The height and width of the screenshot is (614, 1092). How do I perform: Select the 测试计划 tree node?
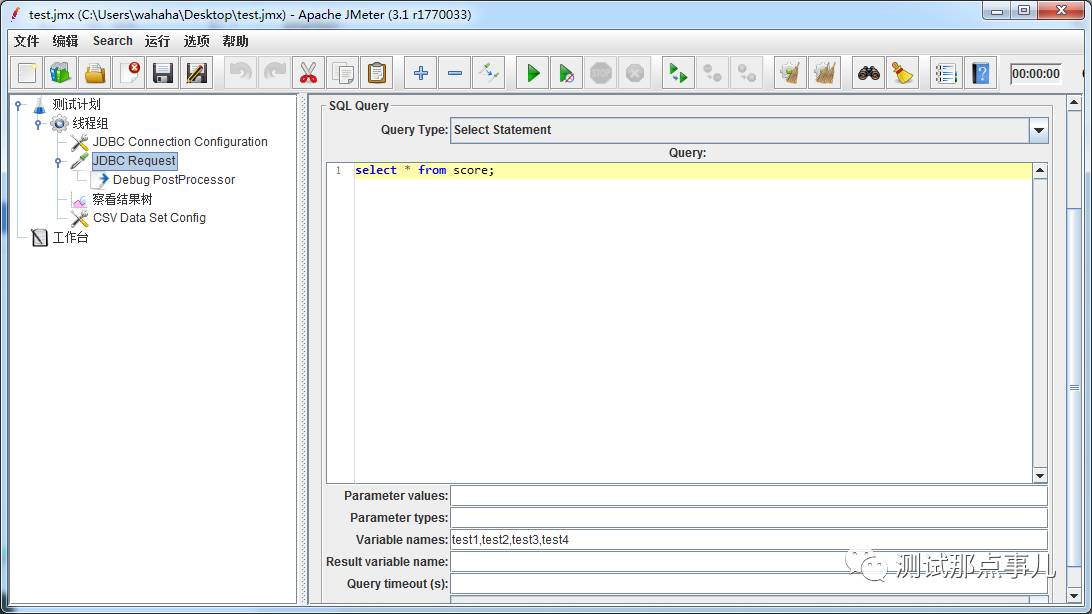(77, 104)
